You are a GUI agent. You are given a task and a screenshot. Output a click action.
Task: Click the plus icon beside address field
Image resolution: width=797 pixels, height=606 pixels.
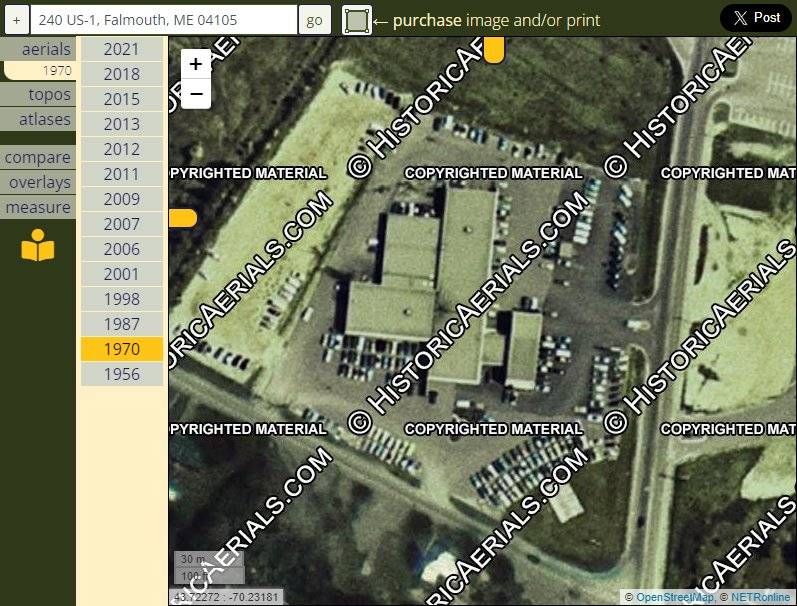pyautogui.click(x=16, y=20)
